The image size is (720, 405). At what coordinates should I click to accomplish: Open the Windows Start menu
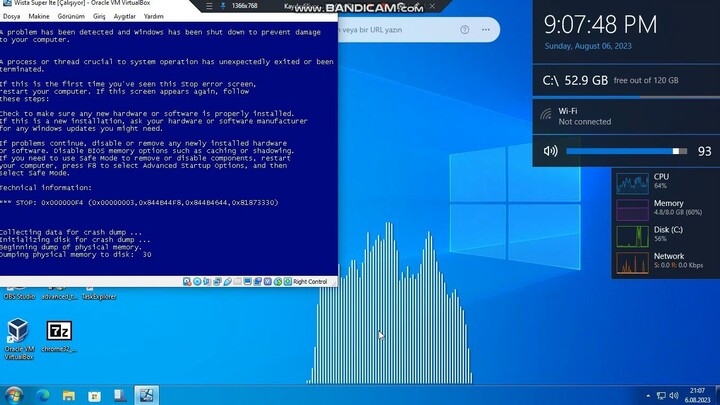14,395
